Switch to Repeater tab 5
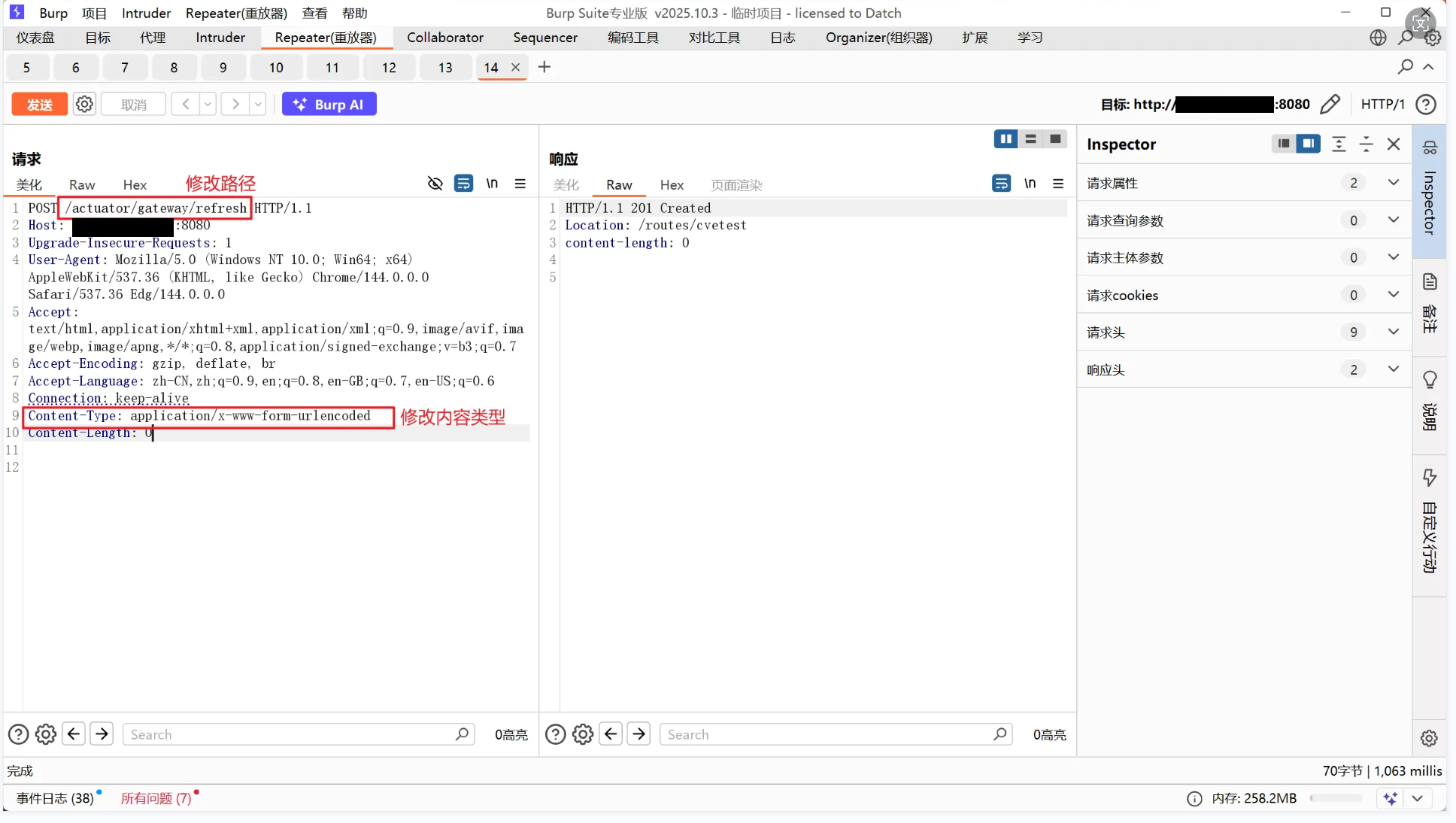This screenshot has width=1456, height=823. point(26,68)
